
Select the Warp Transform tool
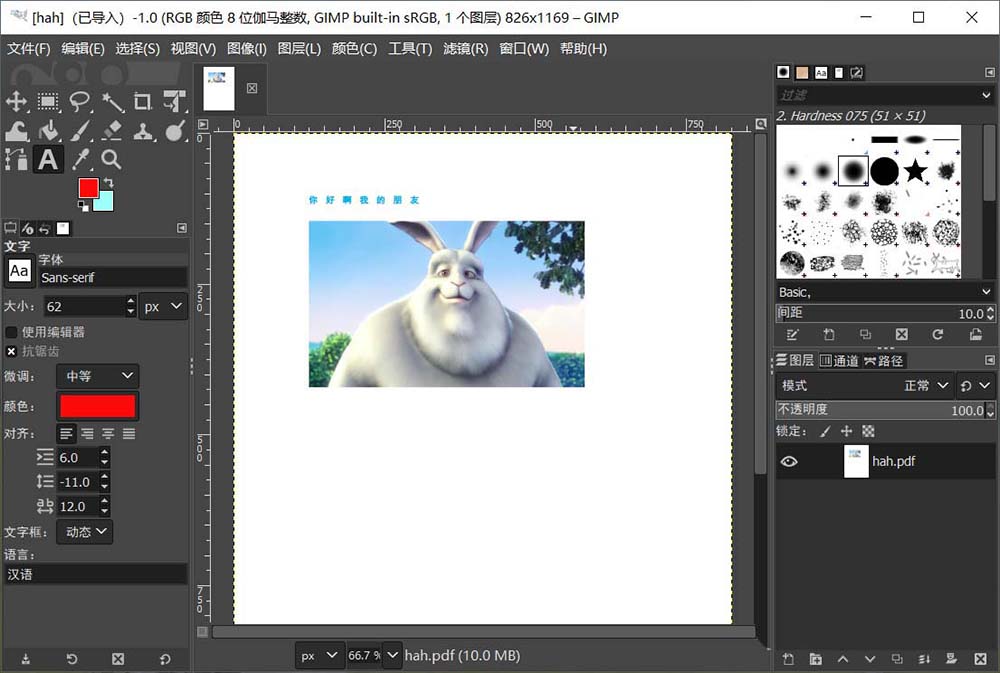coord(16,131)
